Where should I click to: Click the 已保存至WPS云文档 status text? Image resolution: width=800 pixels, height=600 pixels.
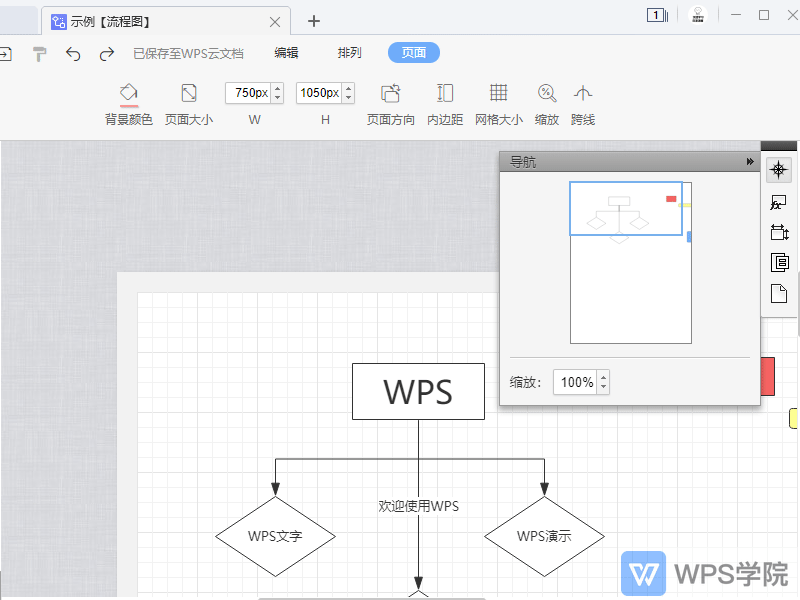[x=188, y=54]
